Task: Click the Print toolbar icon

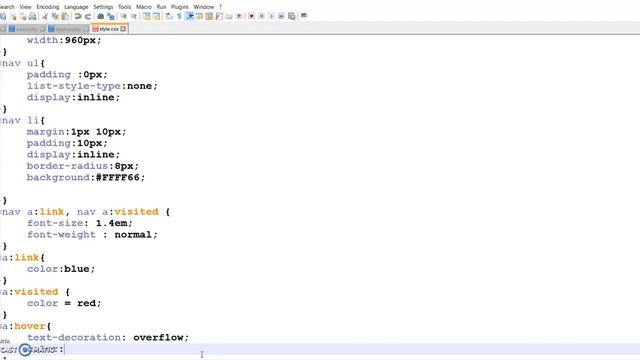Action: point(32,16)
